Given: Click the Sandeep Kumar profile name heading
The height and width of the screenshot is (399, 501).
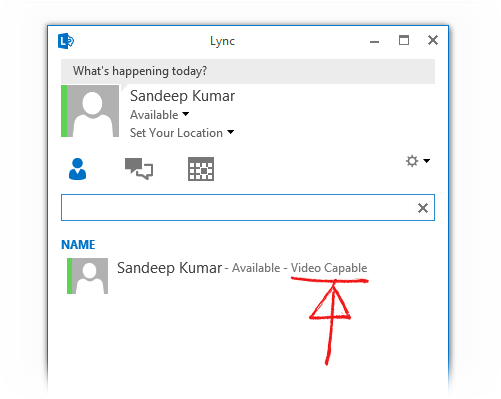Looking at the screenshot, I should pyautogui.click(x=182, y=96).
